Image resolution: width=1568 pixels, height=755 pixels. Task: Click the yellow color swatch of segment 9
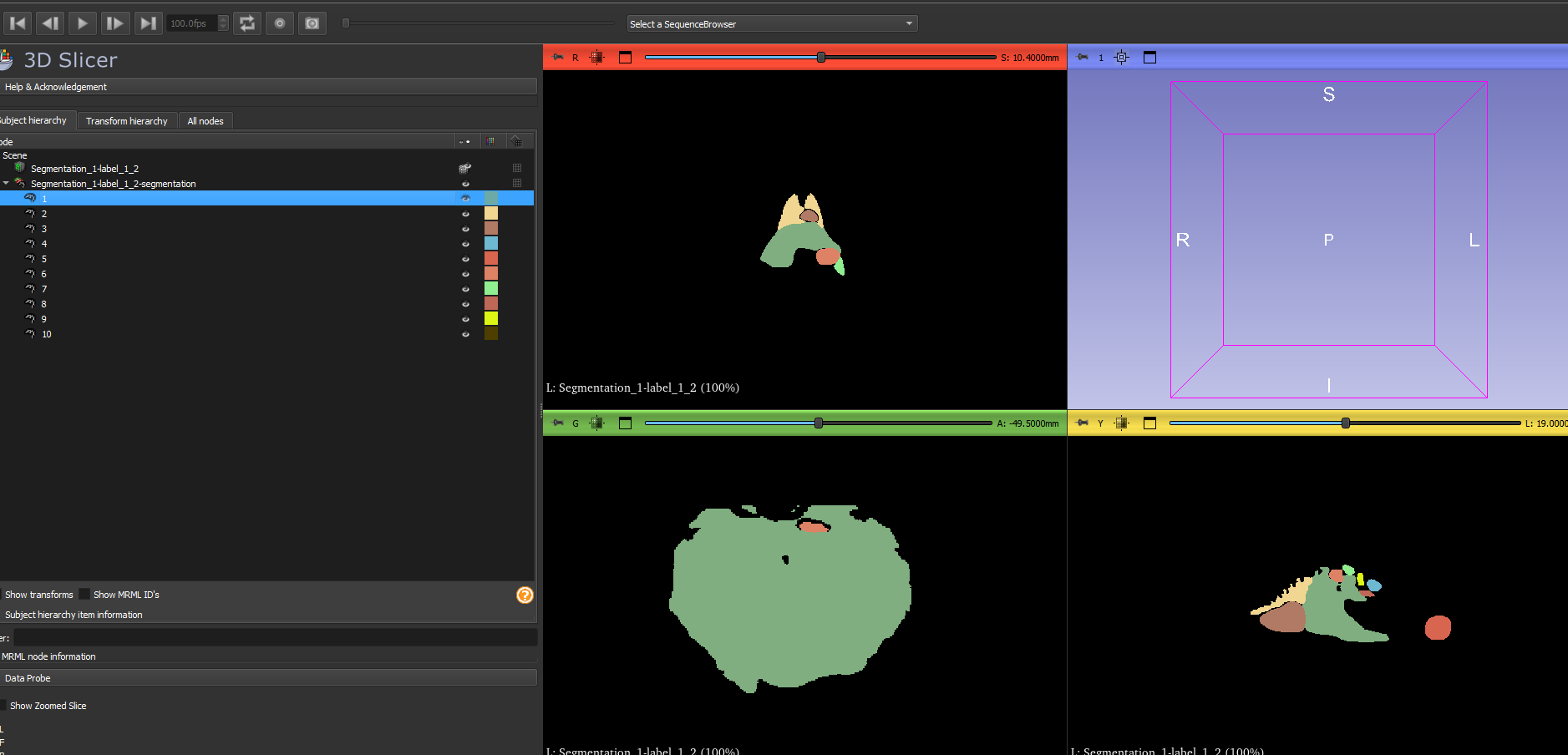pos(491,319)
